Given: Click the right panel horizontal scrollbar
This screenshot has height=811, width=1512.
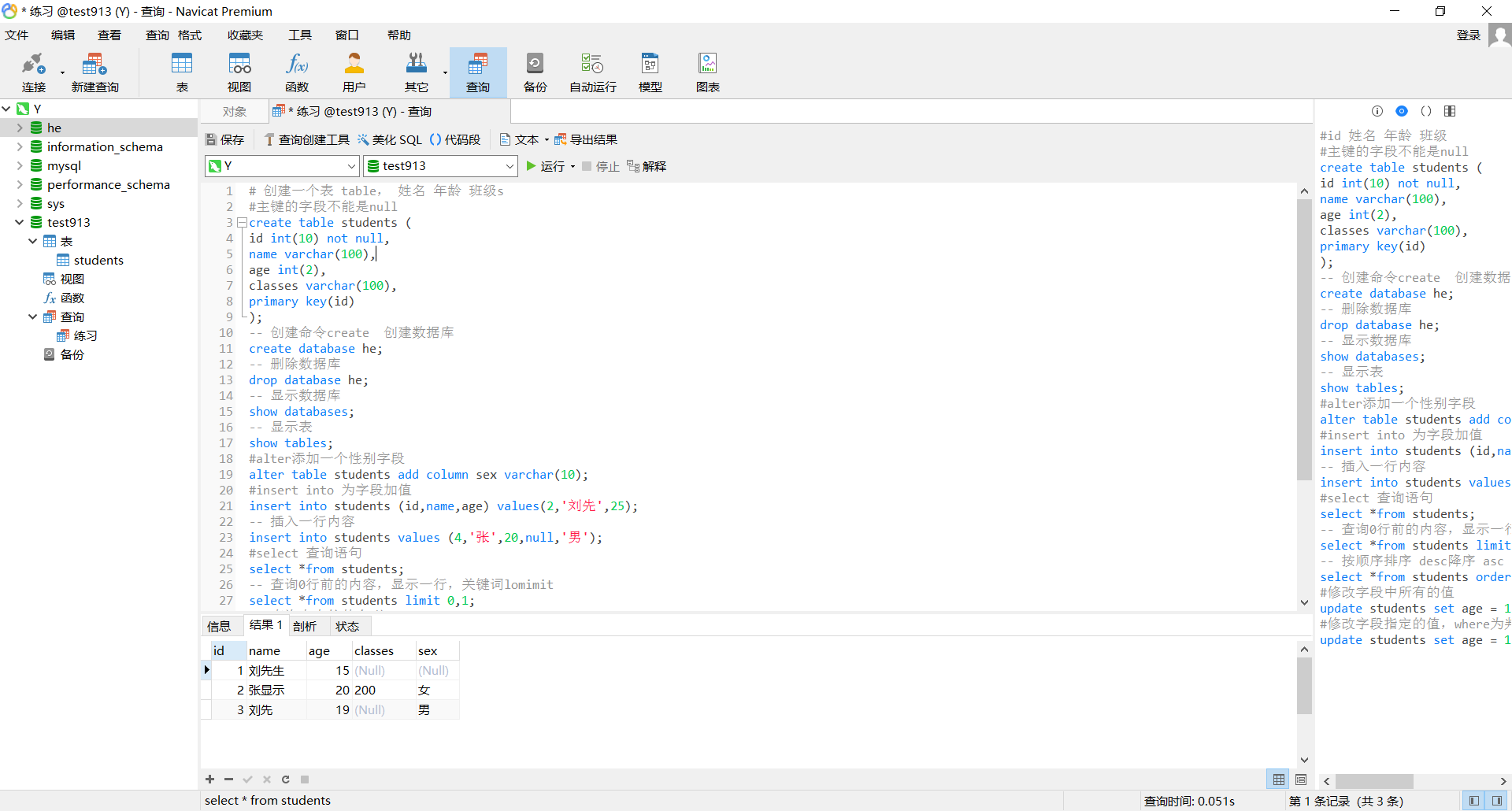Looking at the screenshot, I should [1375, 781].
